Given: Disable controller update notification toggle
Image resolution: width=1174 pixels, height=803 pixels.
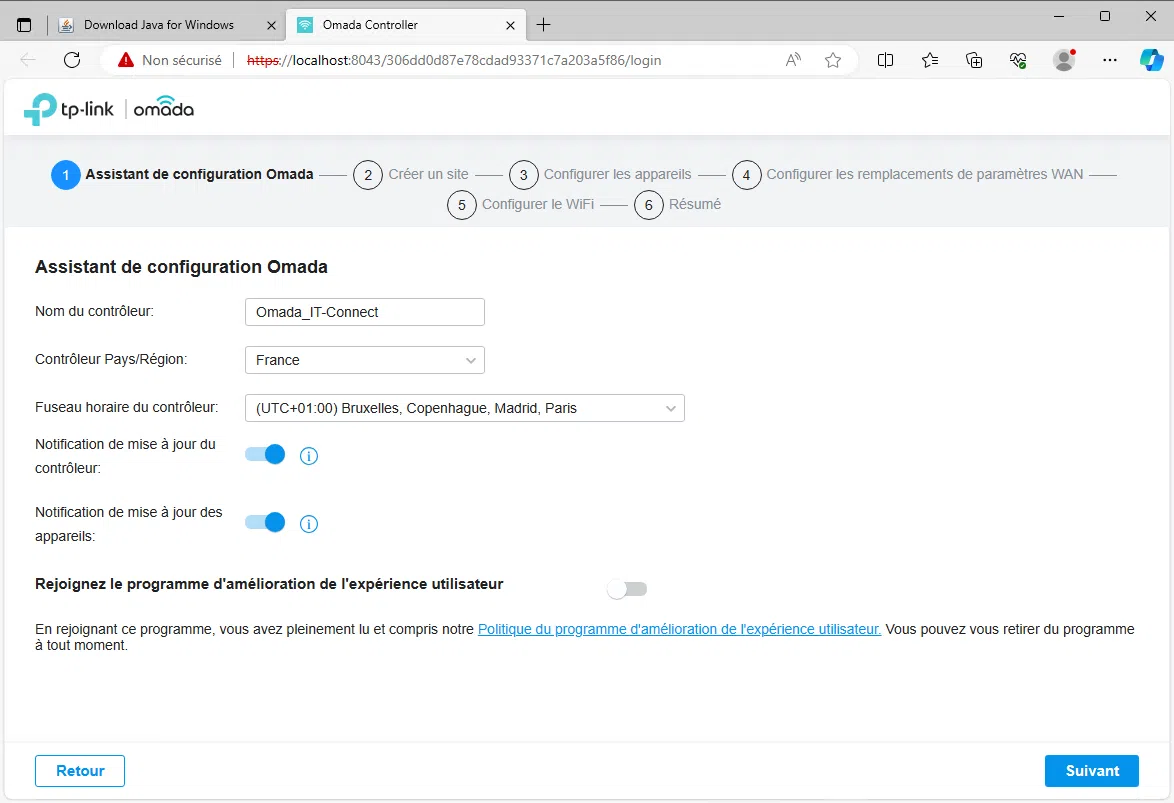Looking at the screenshot, I should point(266,455).
